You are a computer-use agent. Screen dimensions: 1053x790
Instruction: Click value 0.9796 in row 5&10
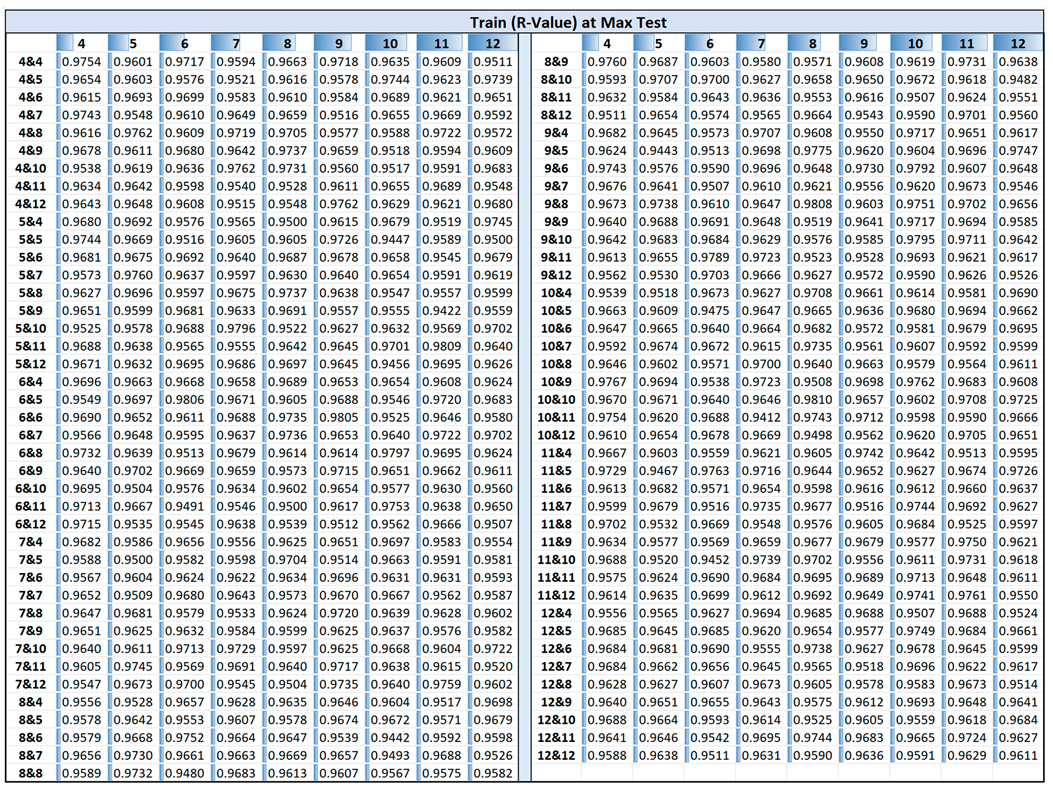tap(236, 328)
